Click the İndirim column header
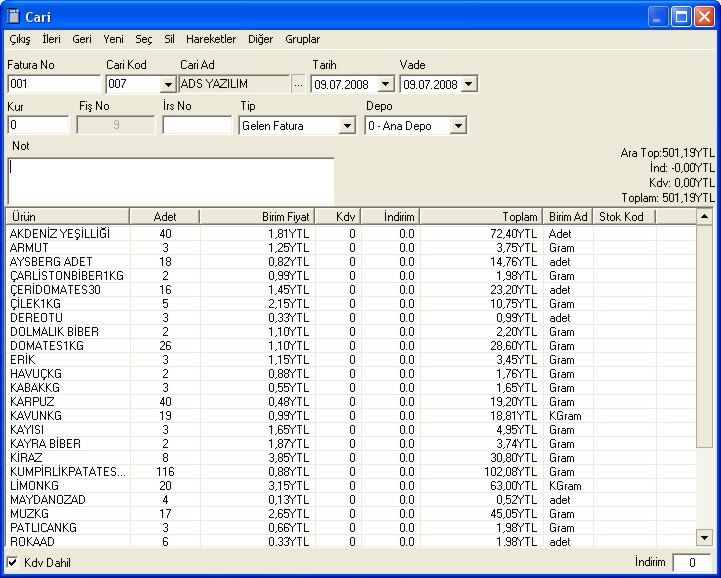 point(390,217)
